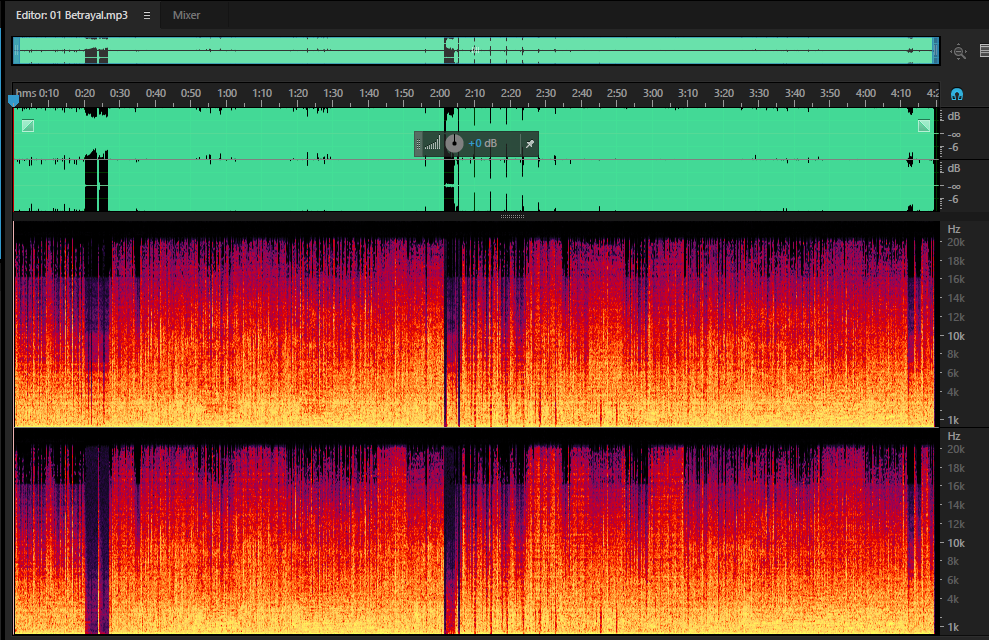Click the 3:30 mark on the time ruler
This screenshot has height=640, width=989.
(759, 93)
